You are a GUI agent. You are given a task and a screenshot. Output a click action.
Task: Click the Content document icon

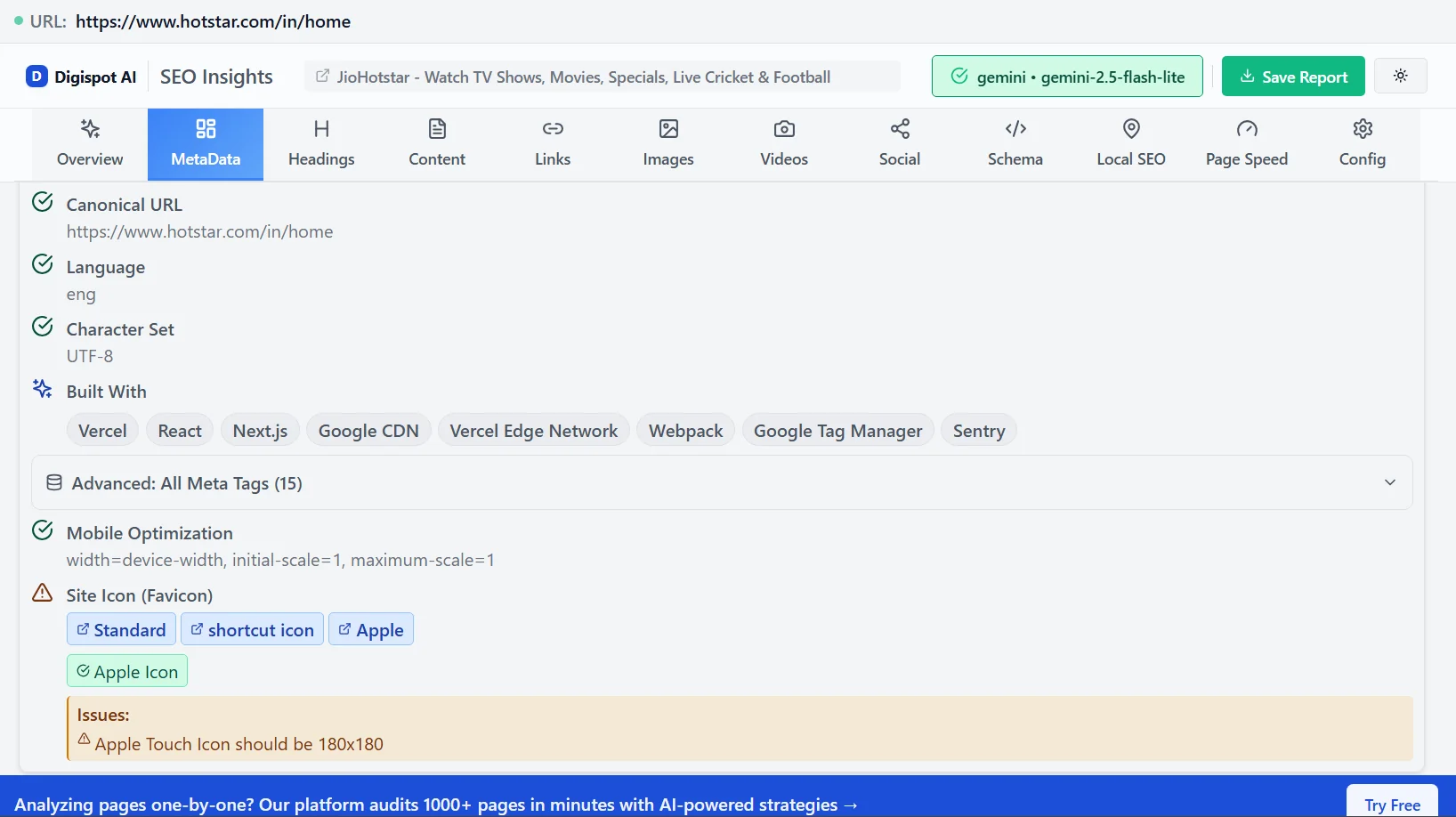(x=437, y=129)
